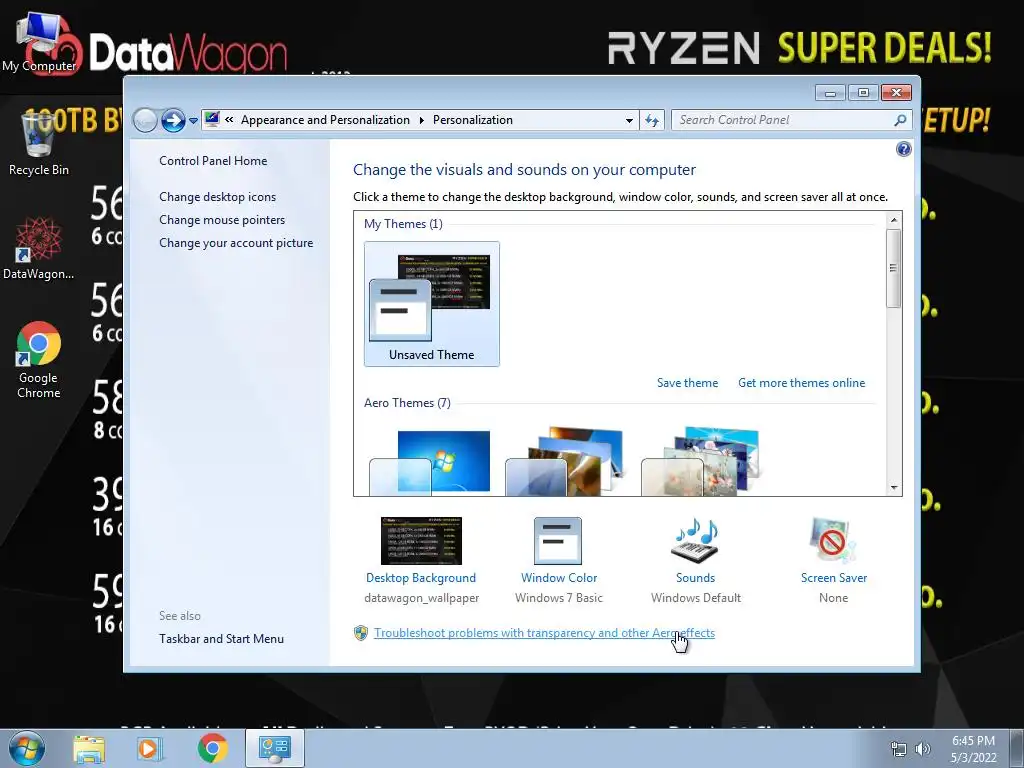Click the Screen Saver text link
This screenshot has height=768, width=1024.
(x=834, y=578)
